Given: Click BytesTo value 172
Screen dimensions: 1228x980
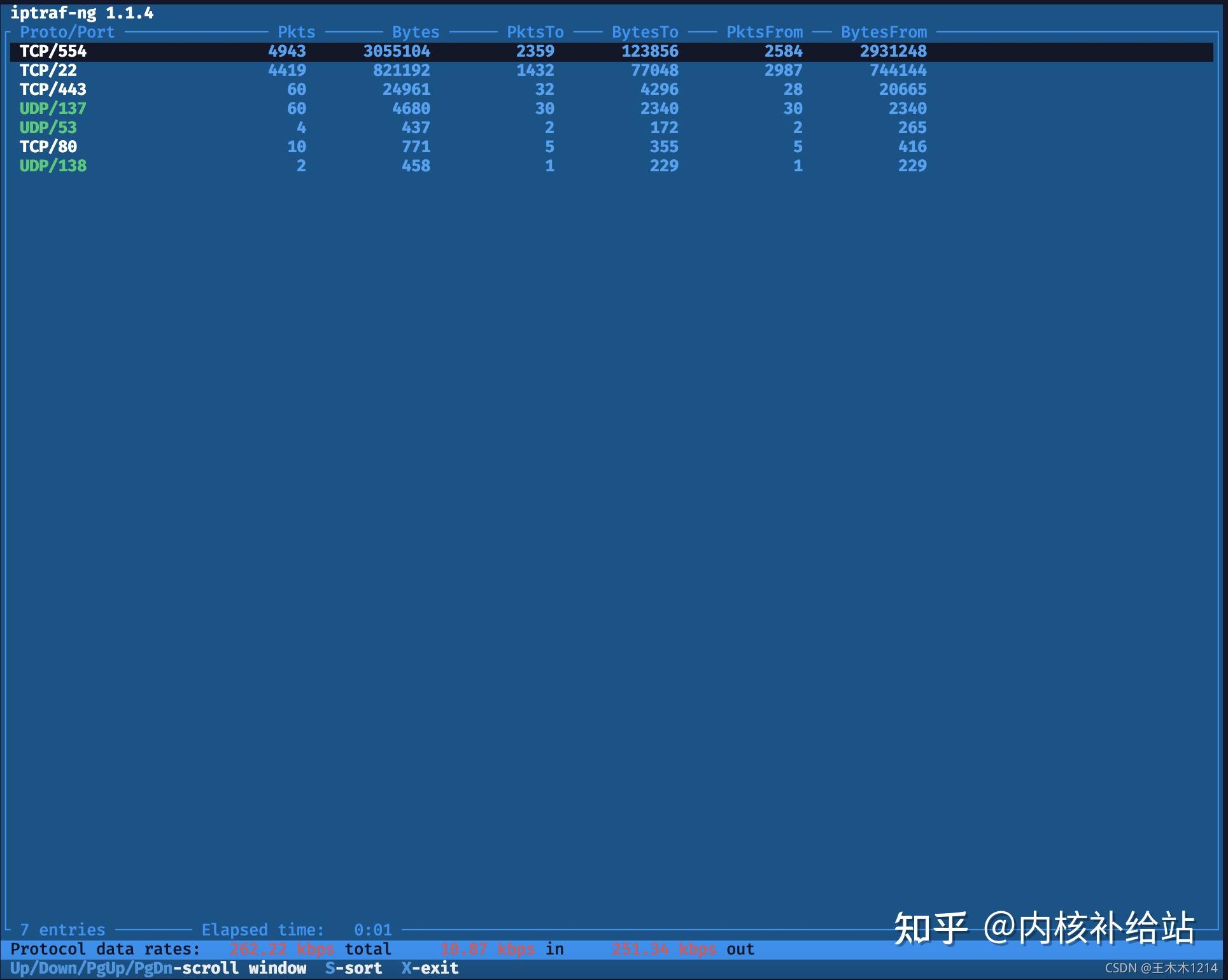Looking at the screenshot, I should 665,128.
